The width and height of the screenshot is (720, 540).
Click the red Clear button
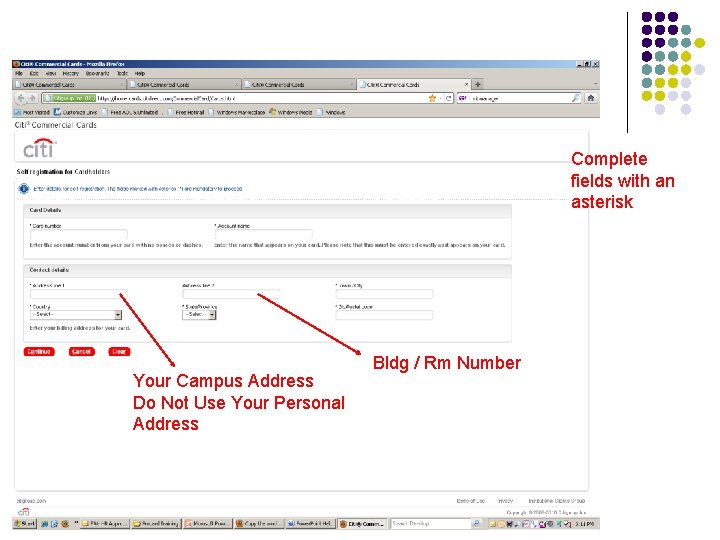[119, 352]
